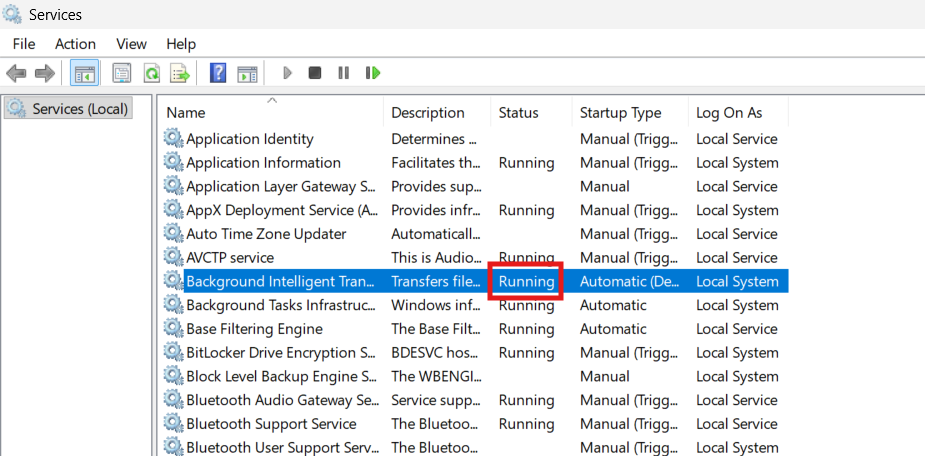This screenshot has height=456, width=925.
Task: Click 'Transfers file...' description cell
Action: click(x=436, y=282)
